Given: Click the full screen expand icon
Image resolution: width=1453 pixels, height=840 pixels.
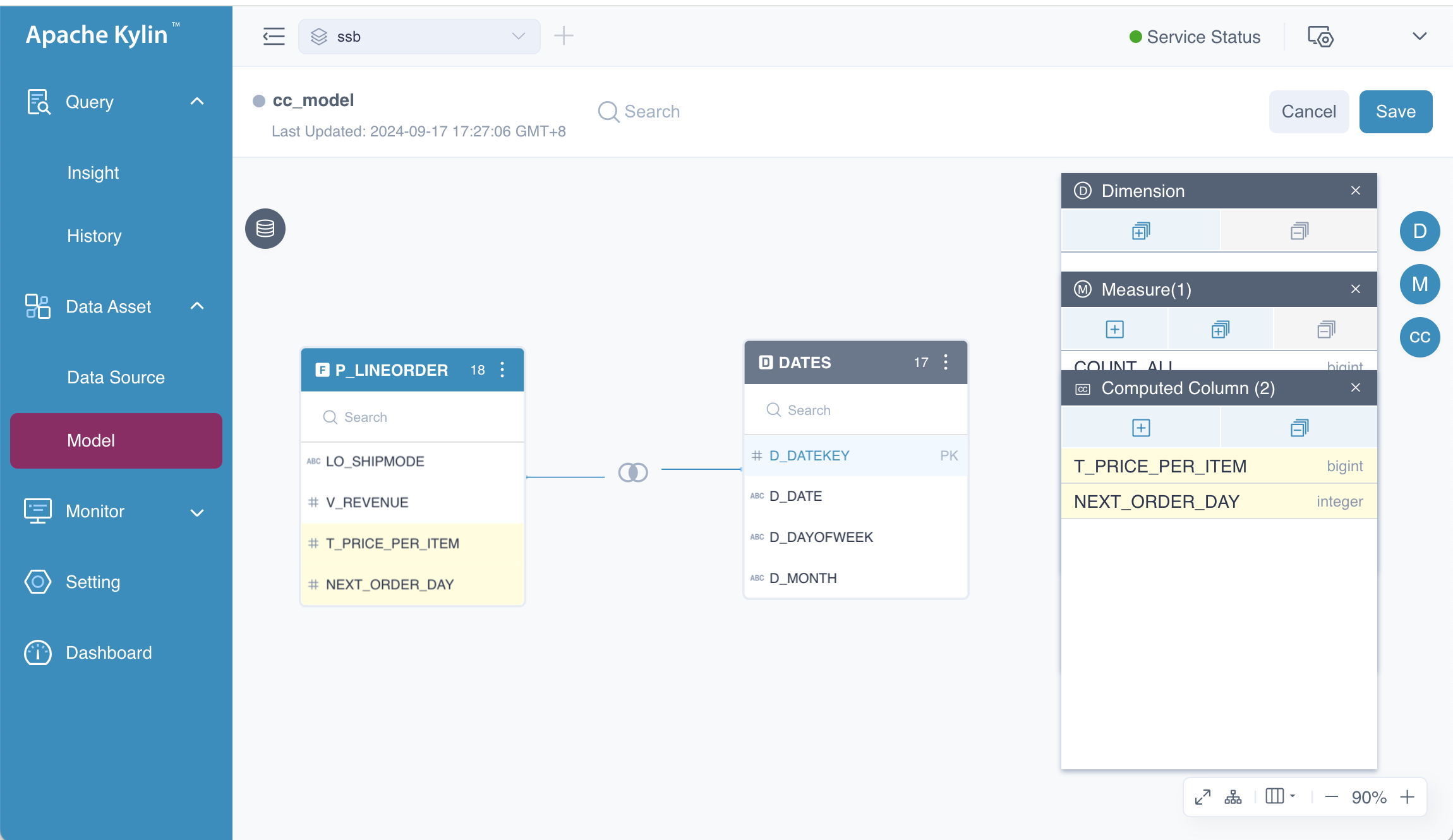Looking at the screenshot, I should point(1203,797).
